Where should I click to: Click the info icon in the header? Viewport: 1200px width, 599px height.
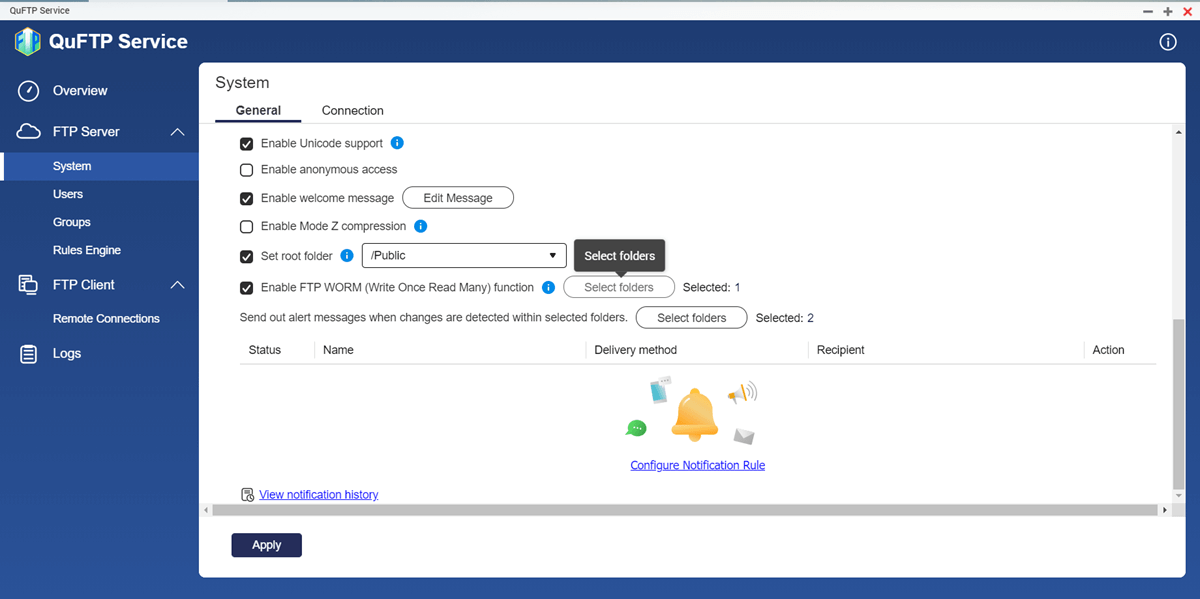(1167, 42)
